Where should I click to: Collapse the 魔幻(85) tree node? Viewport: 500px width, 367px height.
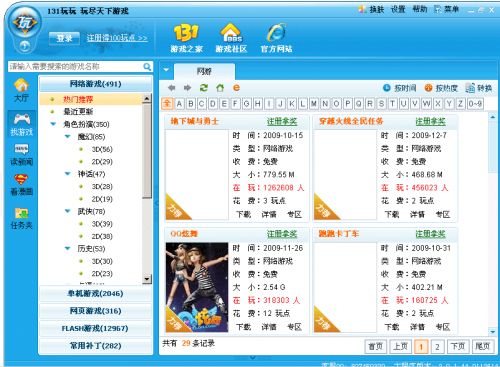[67, 137]
